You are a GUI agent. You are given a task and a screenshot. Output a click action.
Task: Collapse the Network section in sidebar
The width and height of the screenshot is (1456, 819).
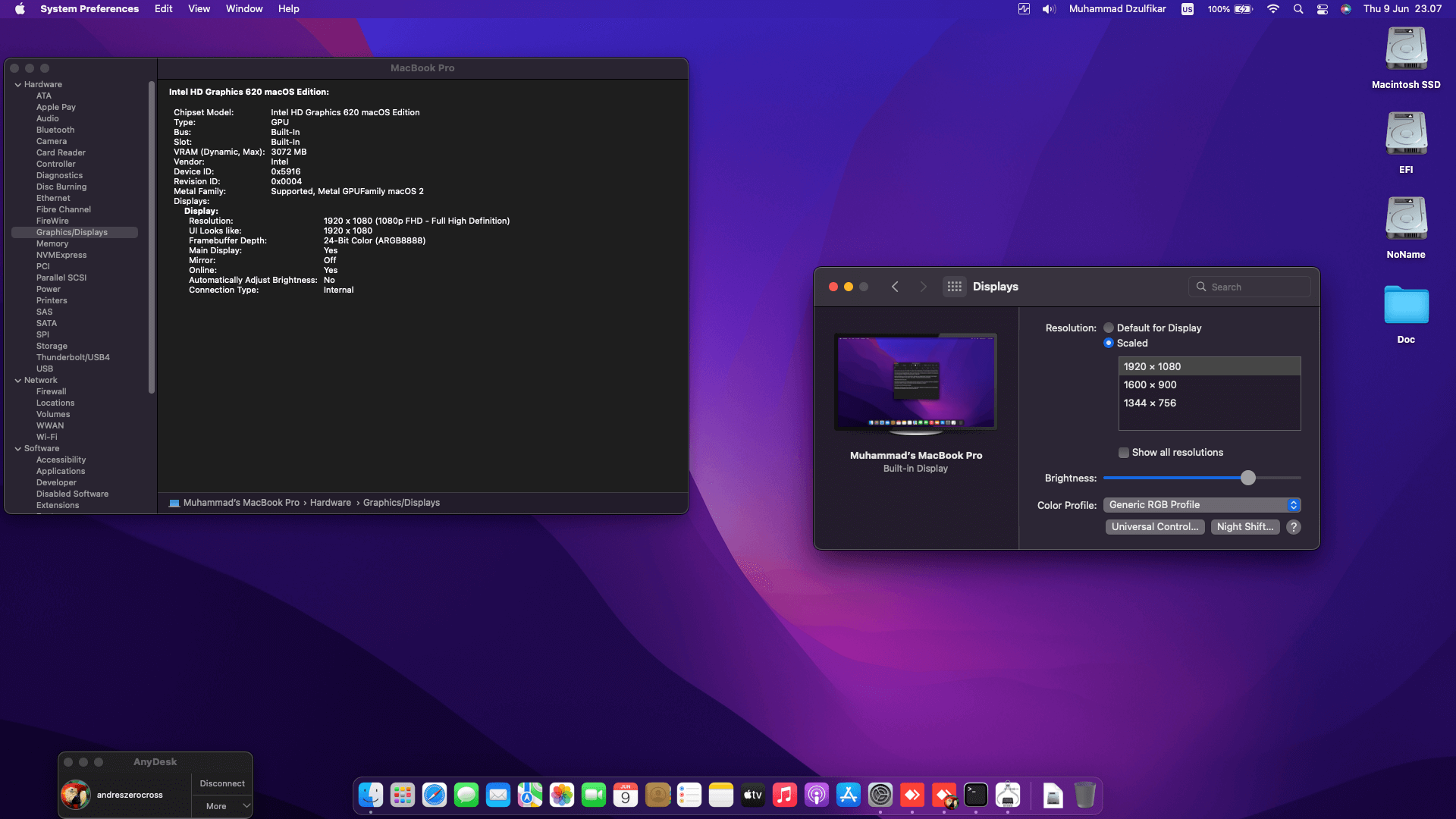pos(17,380)
